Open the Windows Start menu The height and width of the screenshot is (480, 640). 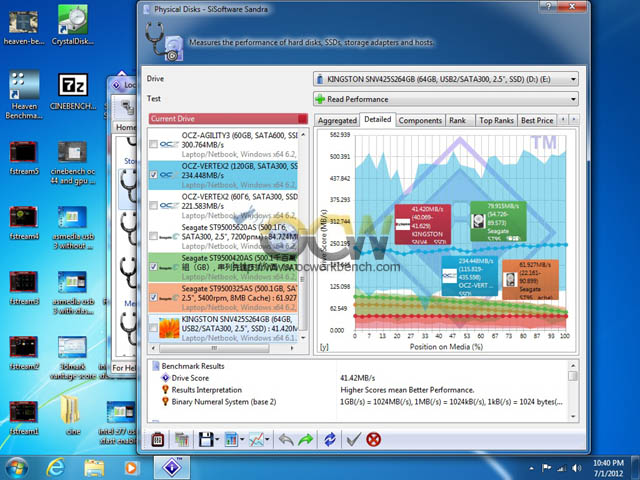pyautogui.click(x=16, y=468)
